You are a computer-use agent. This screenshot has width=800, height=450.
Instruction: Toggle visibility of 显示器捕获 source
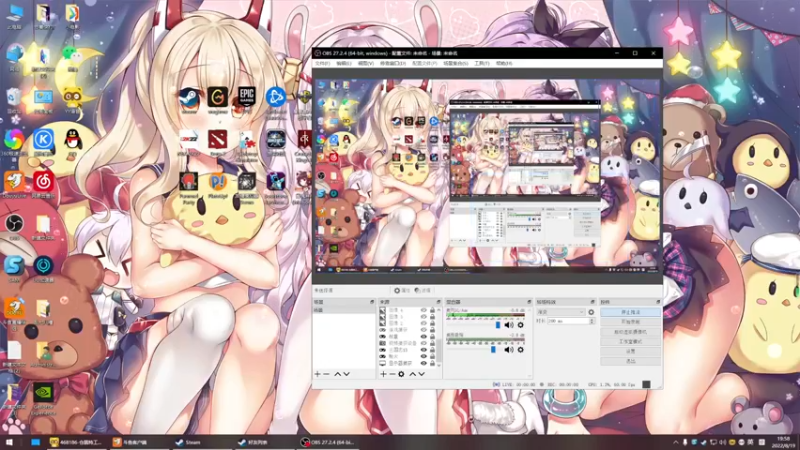coord(423,363)
